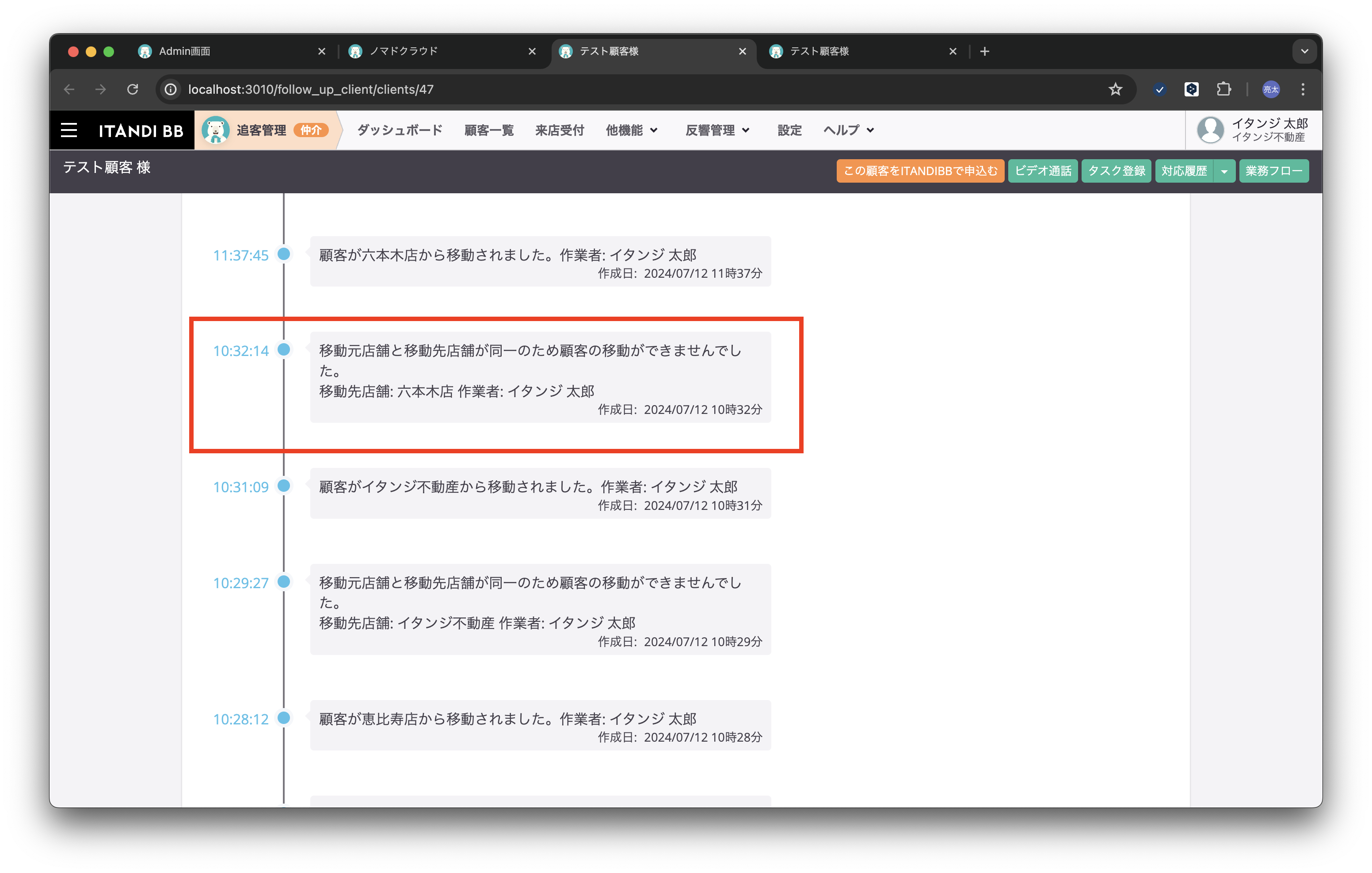Viewport: 1372px width, 873px height.
Task: Click the timeline dot at 11:37:45
Action: (x=284, y=254)
